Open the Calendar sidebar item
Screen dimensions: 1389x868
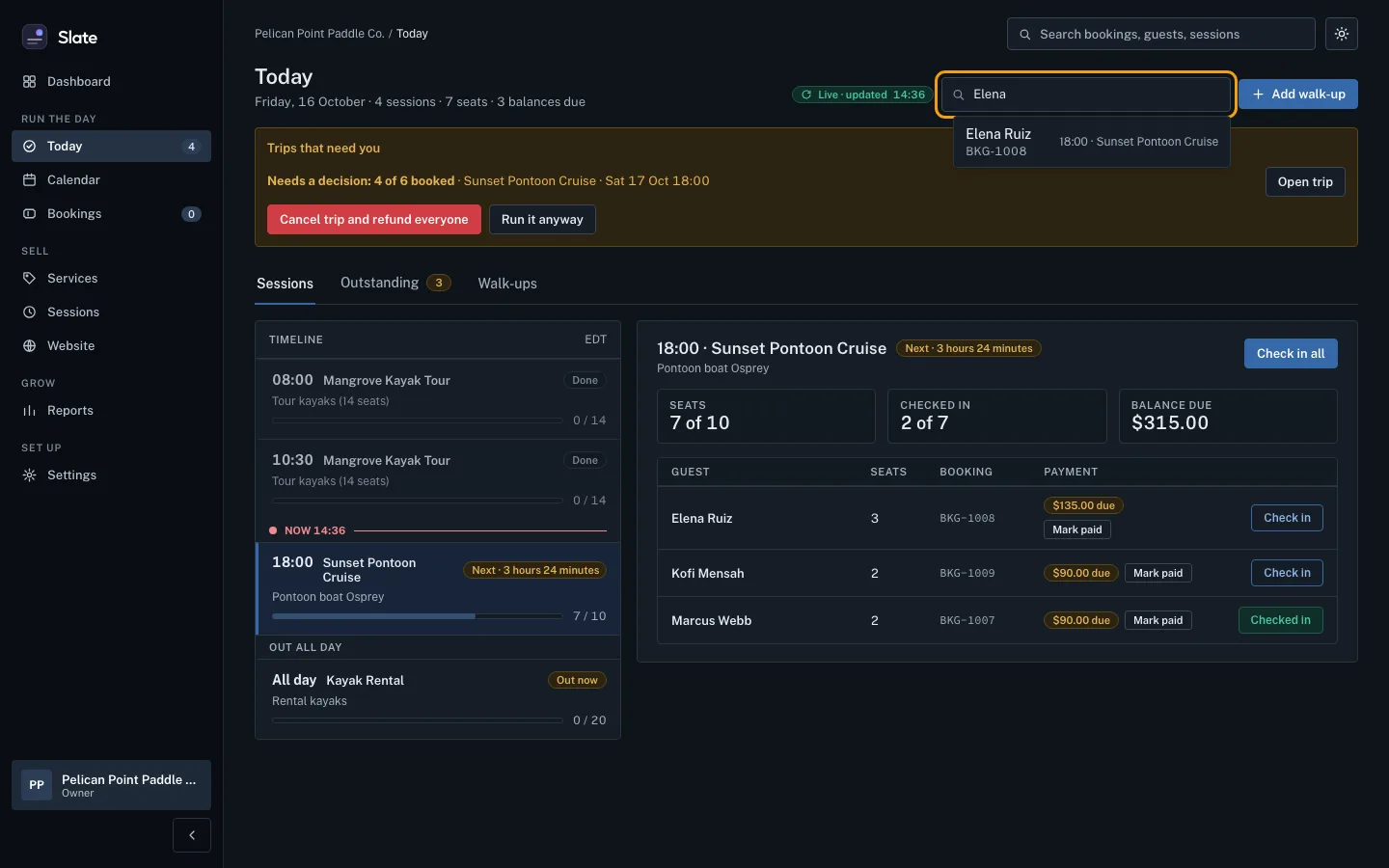tap(111, 180)
